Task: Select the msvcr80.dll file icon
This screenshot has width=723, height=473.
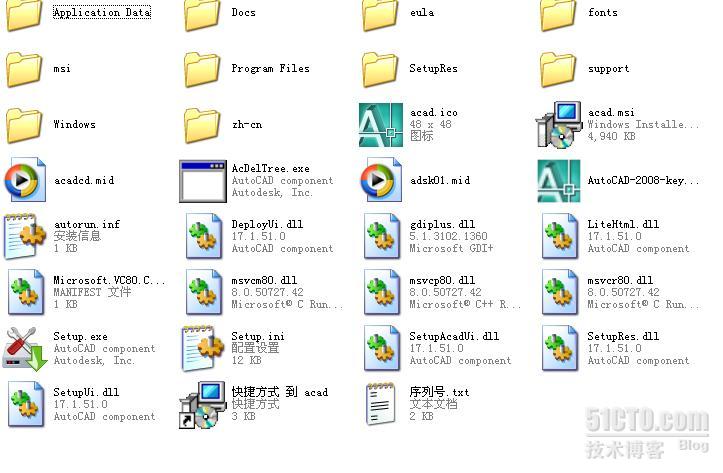Action: (559, 292)
